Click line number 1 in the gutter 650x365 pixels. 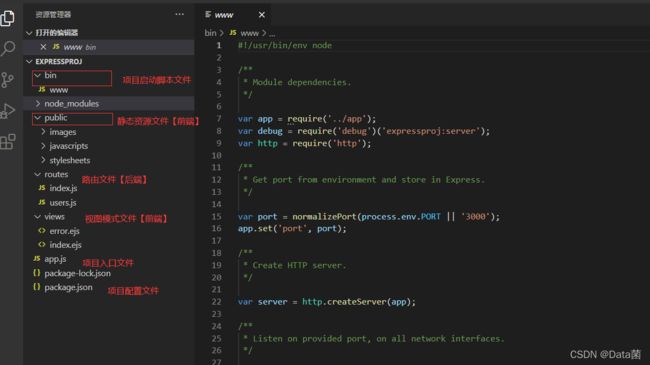pyautogui.click(x=218, y=46)
